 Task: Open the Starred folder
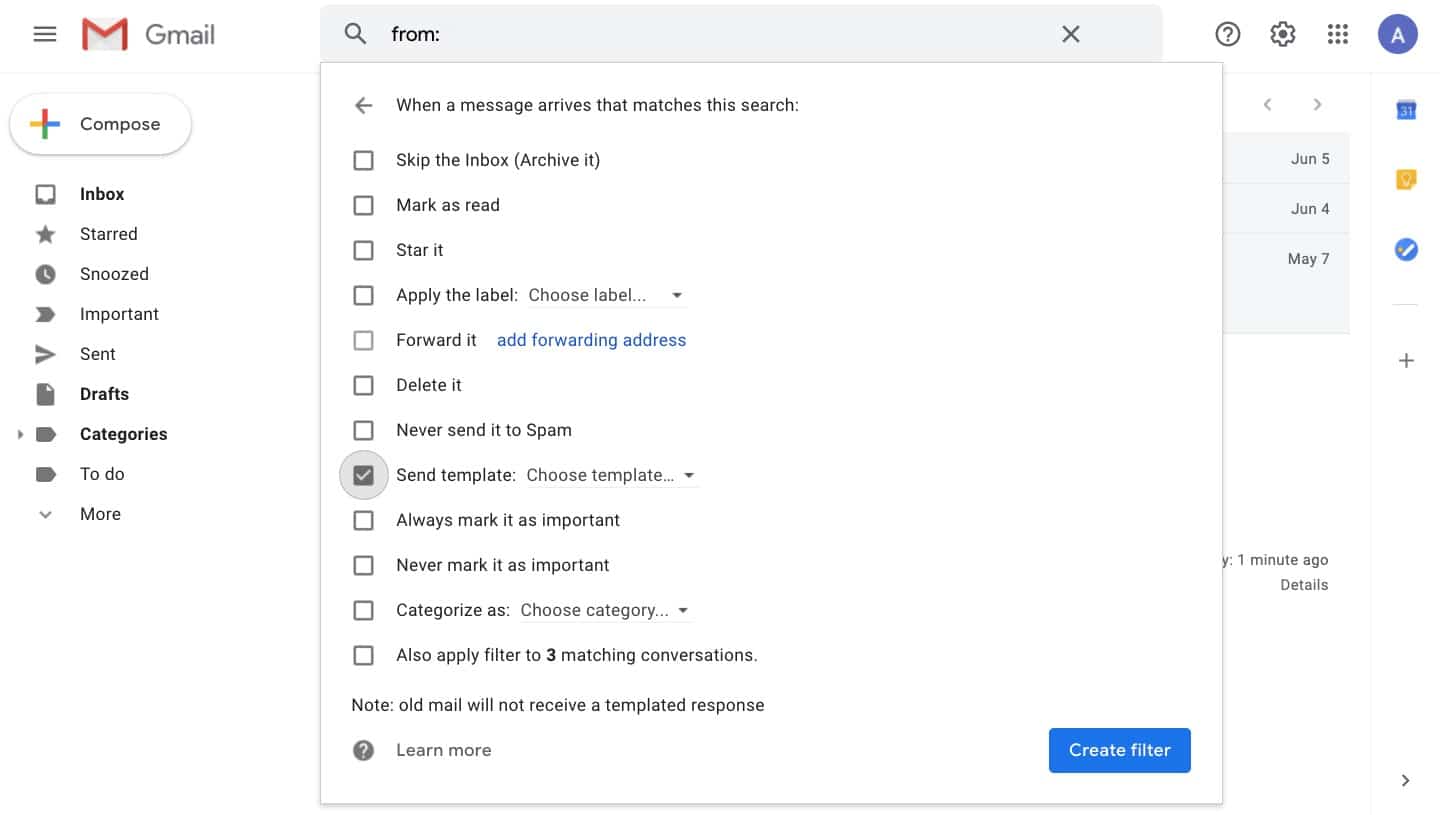click(108, 234)
